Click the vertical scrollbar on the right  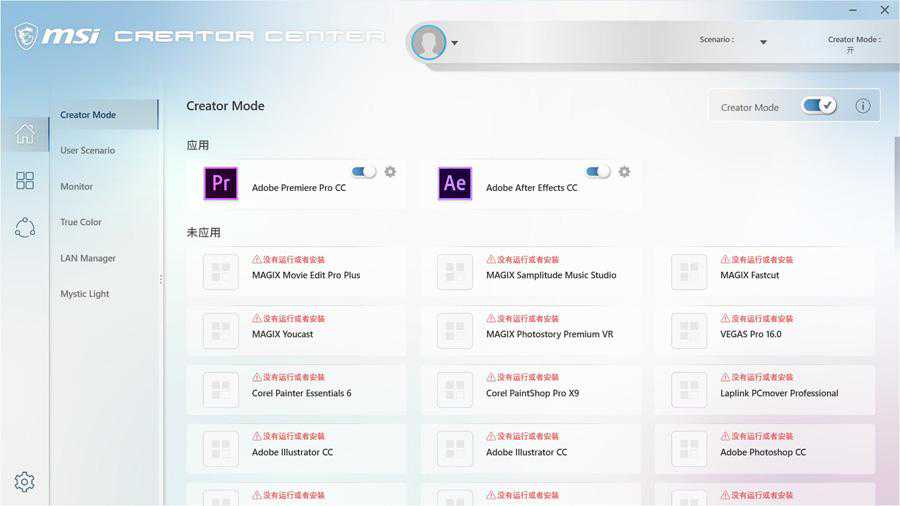tap(895, 200)
